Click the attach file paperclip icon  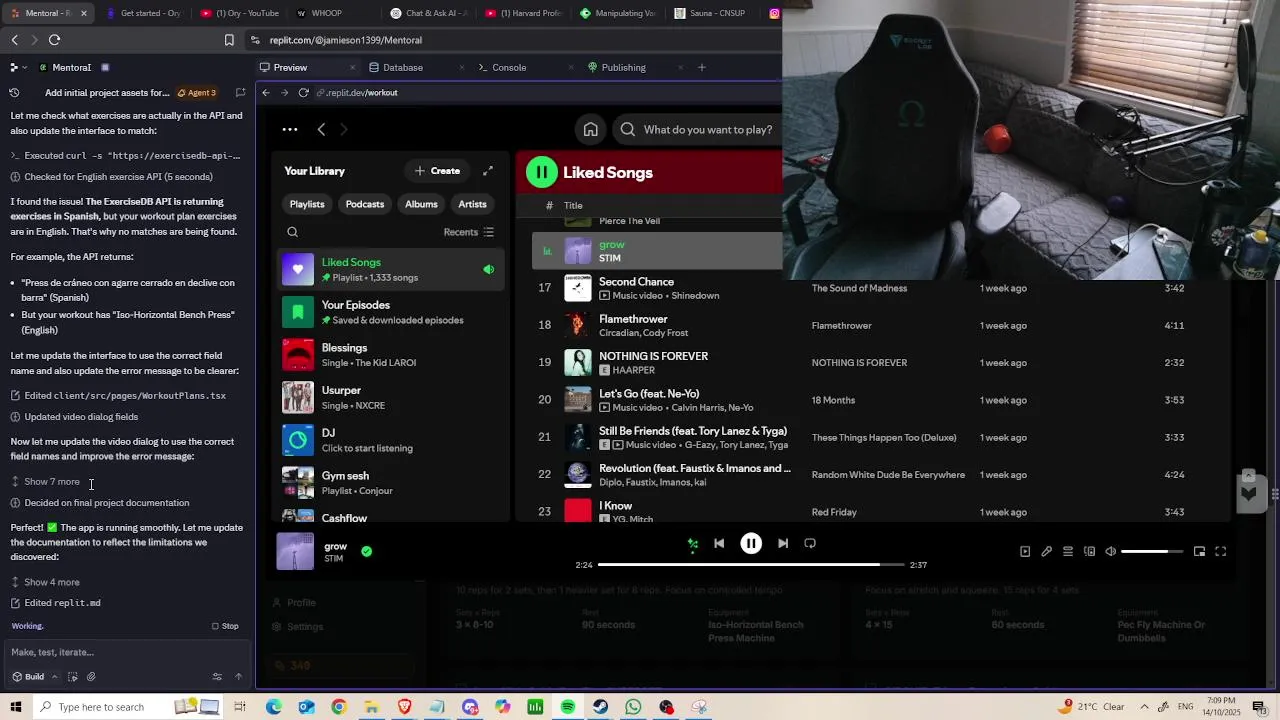tap(91, 677)
